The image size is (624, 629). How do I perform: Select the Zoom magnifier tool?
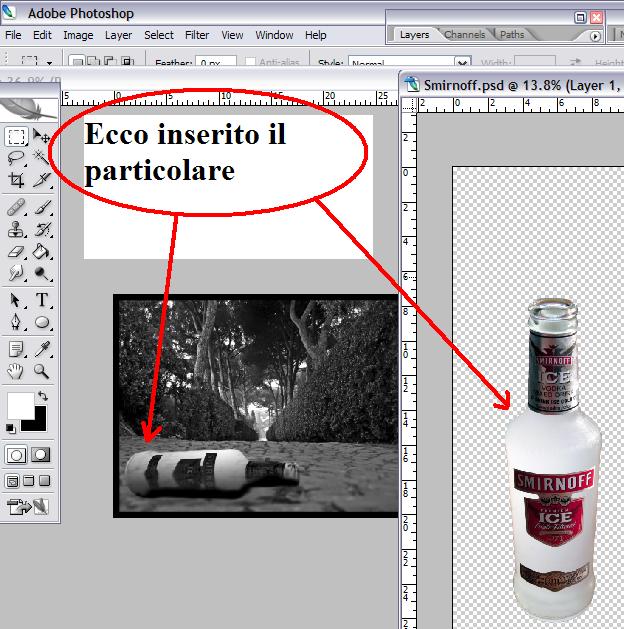click(41, 371)
